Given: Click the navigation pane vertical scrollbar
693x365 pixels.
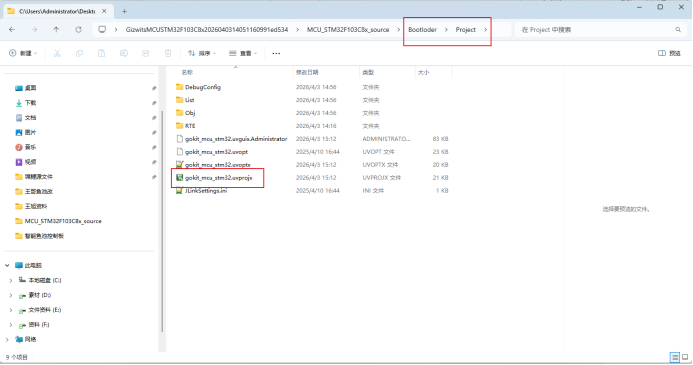Looking at the screenshot, I should [162, 221].
